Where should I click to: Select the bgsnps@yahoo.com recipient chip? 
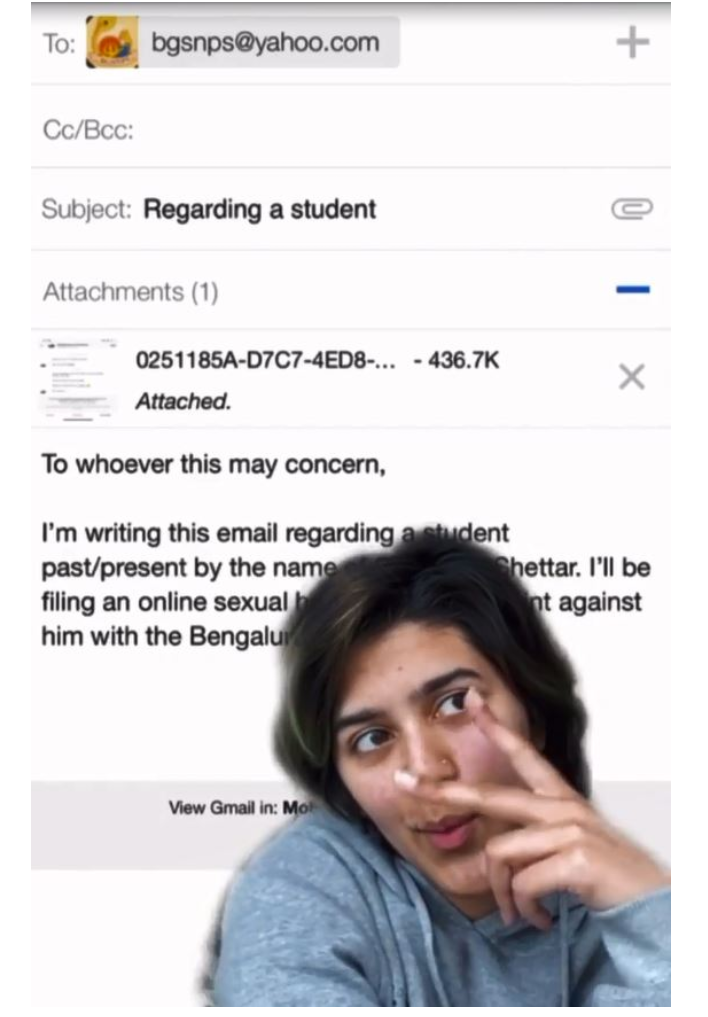coord(243,42)
